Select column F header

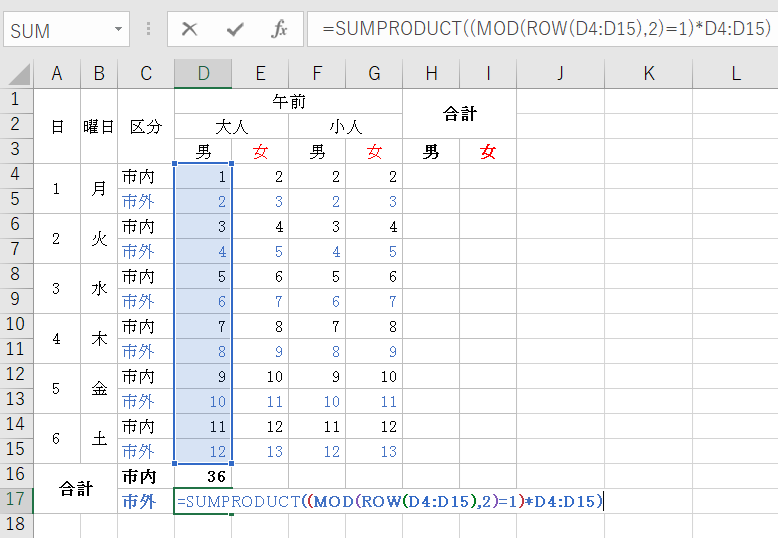(x=317, y=73)
